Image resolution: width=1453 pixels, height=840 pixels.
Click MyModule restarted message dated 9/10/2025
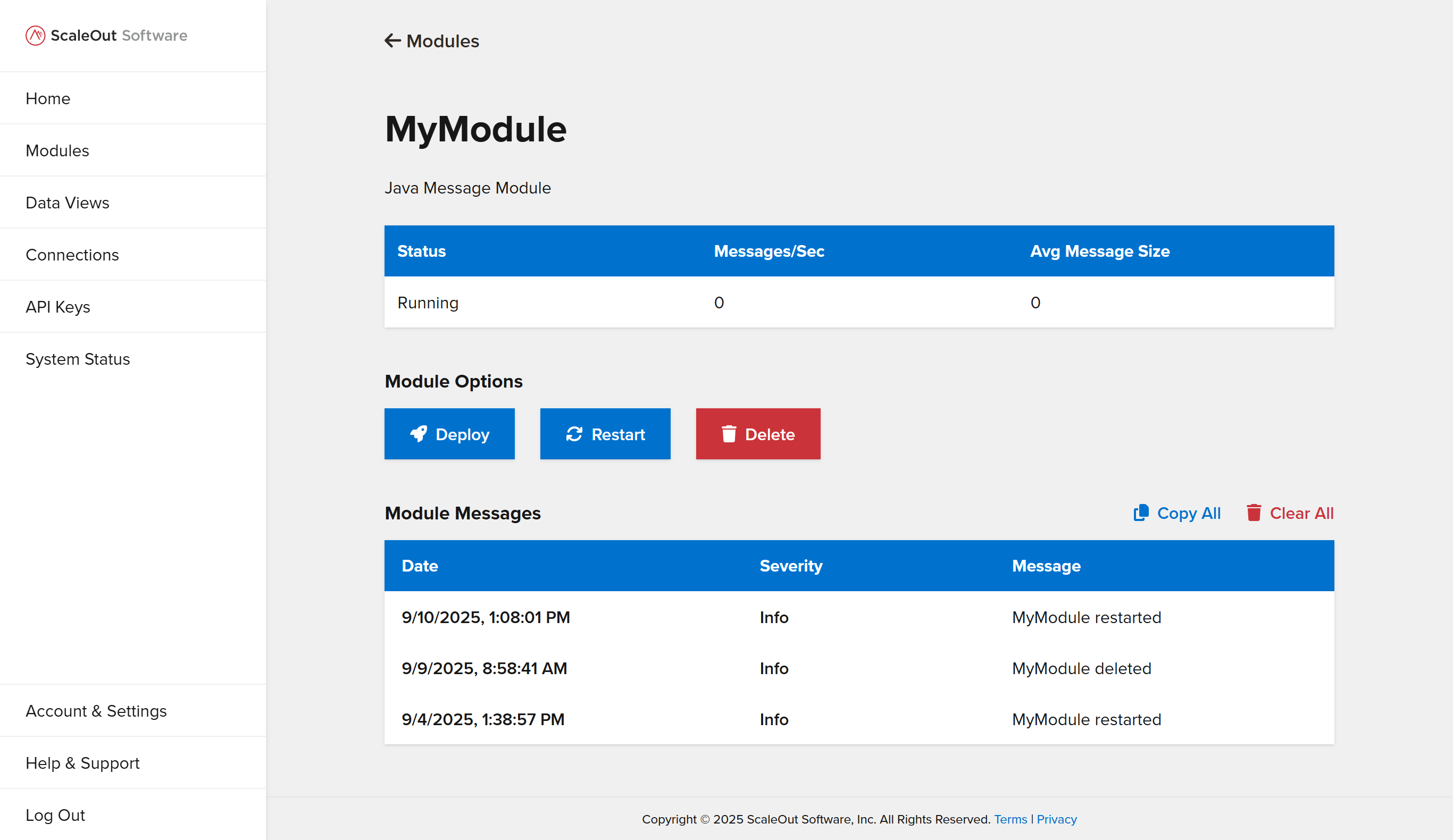coord(1086,617)
